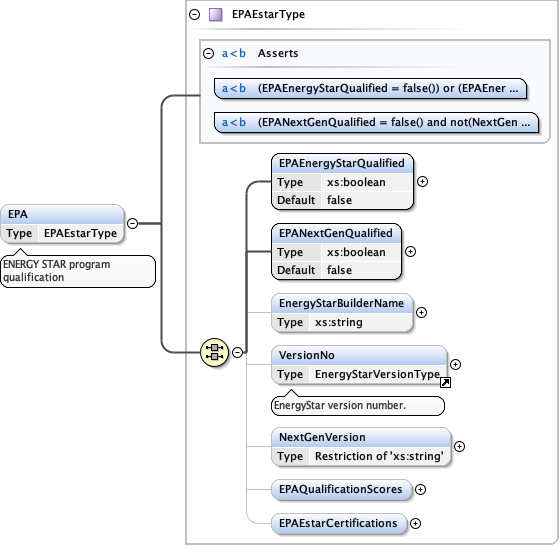
Task: Collapse the EPA element node
Action: click(x=132, y=224)
